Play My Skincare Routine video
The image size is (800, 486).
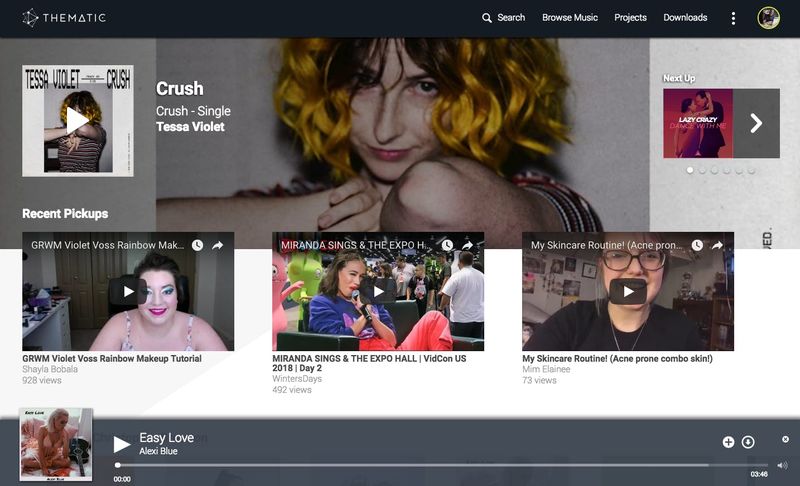628,291
